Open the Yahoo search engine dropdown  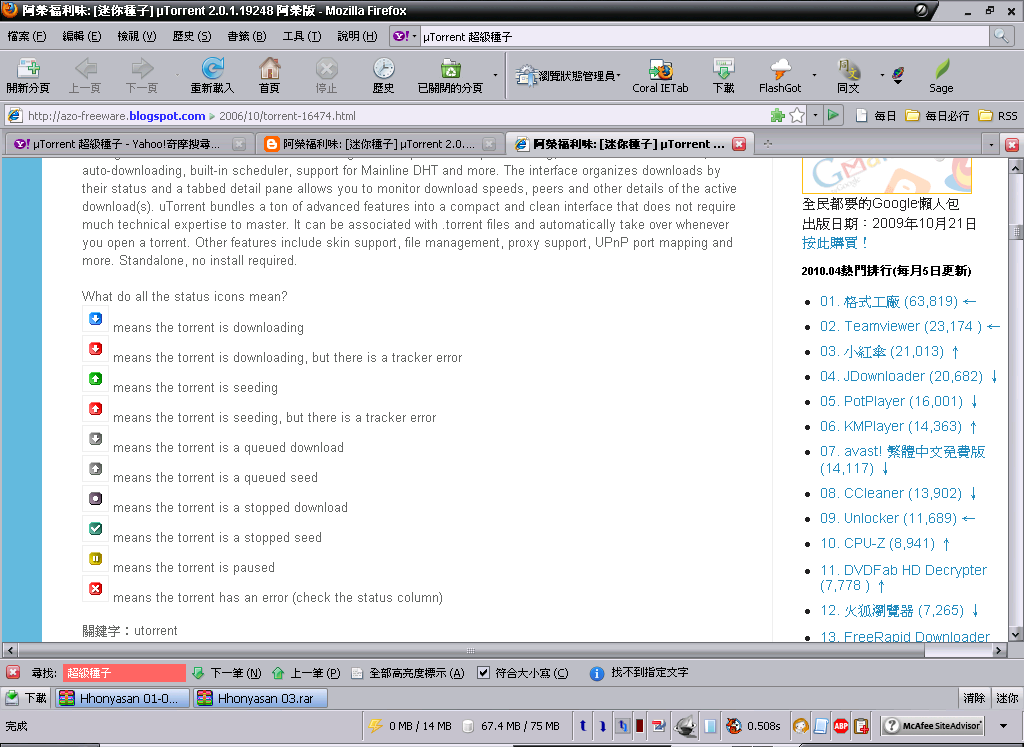(x=404, y=36)
